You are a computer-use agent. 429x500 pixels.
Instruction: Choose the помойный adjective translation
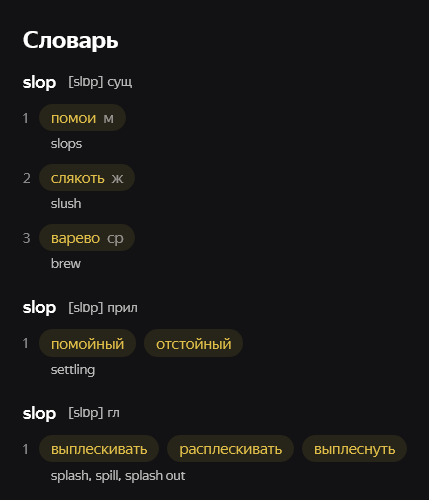87,344
